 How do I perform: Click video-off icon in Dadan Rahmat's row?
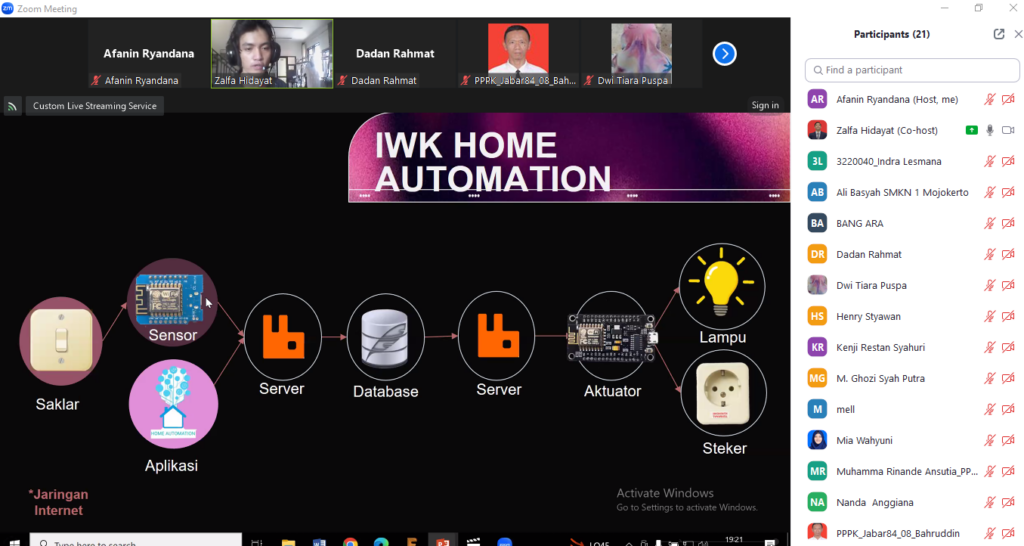tap(1008, 254)
